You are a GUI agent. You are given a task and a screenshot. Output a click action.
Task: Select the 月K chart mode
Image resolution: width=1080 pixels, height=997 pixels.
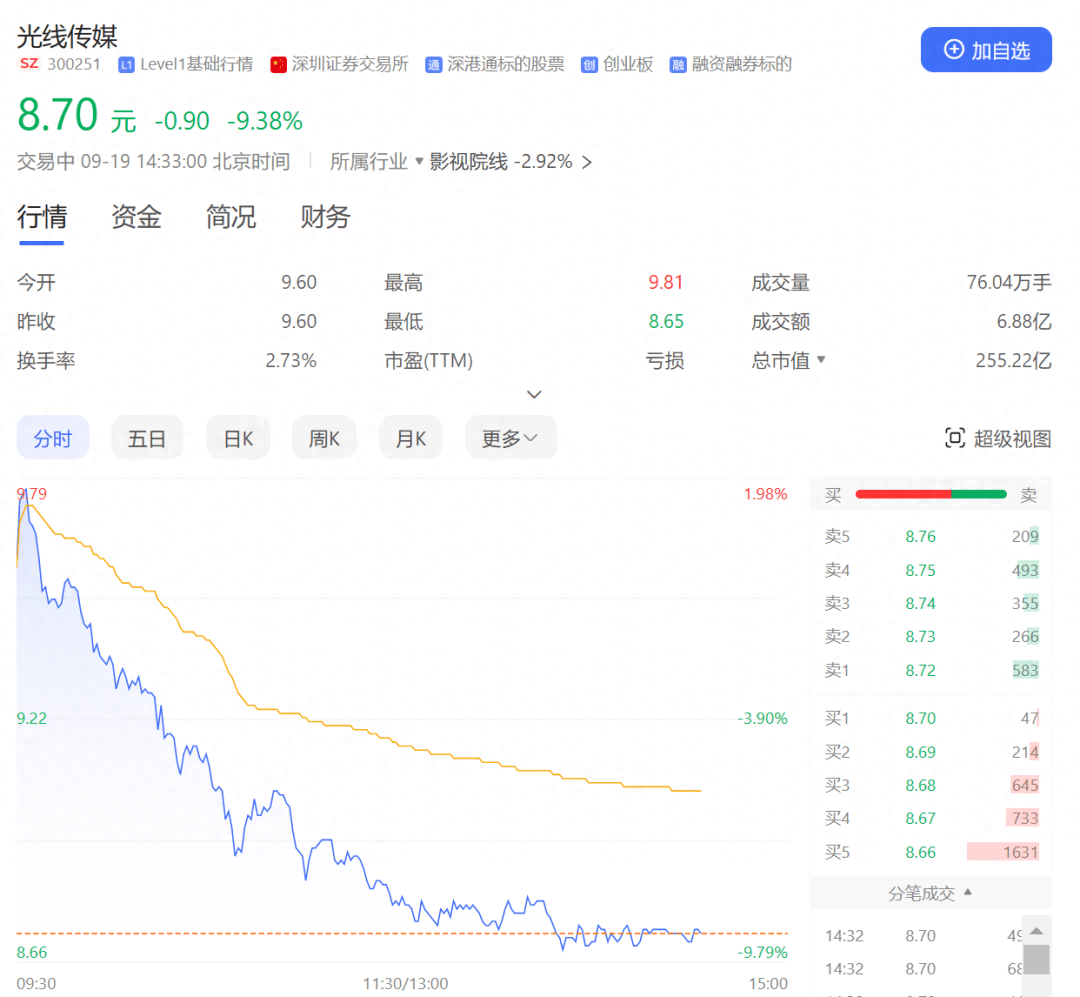[411, 438]
